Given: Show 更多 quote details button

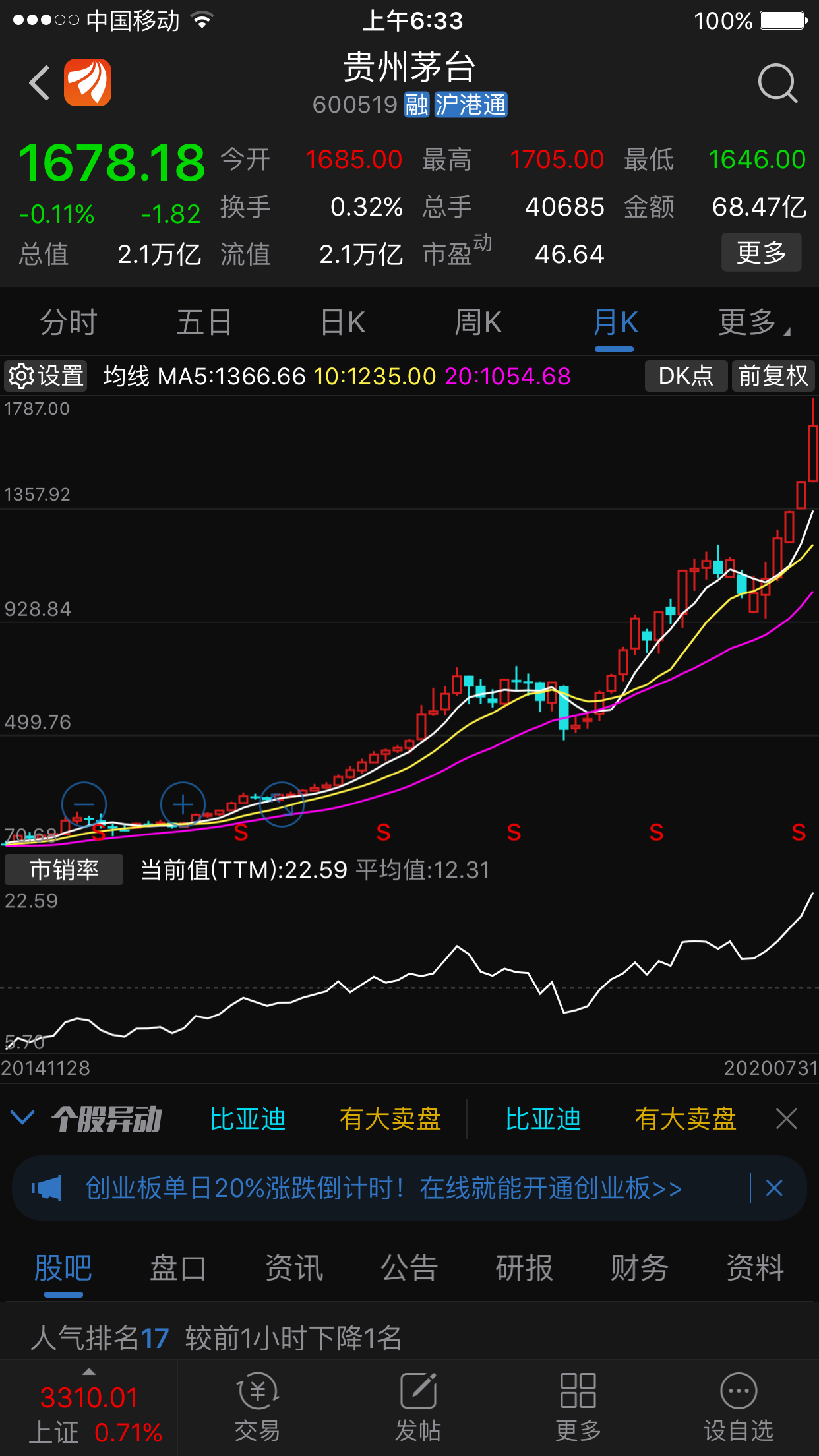Looking at the screenshot, I should 762,253.
